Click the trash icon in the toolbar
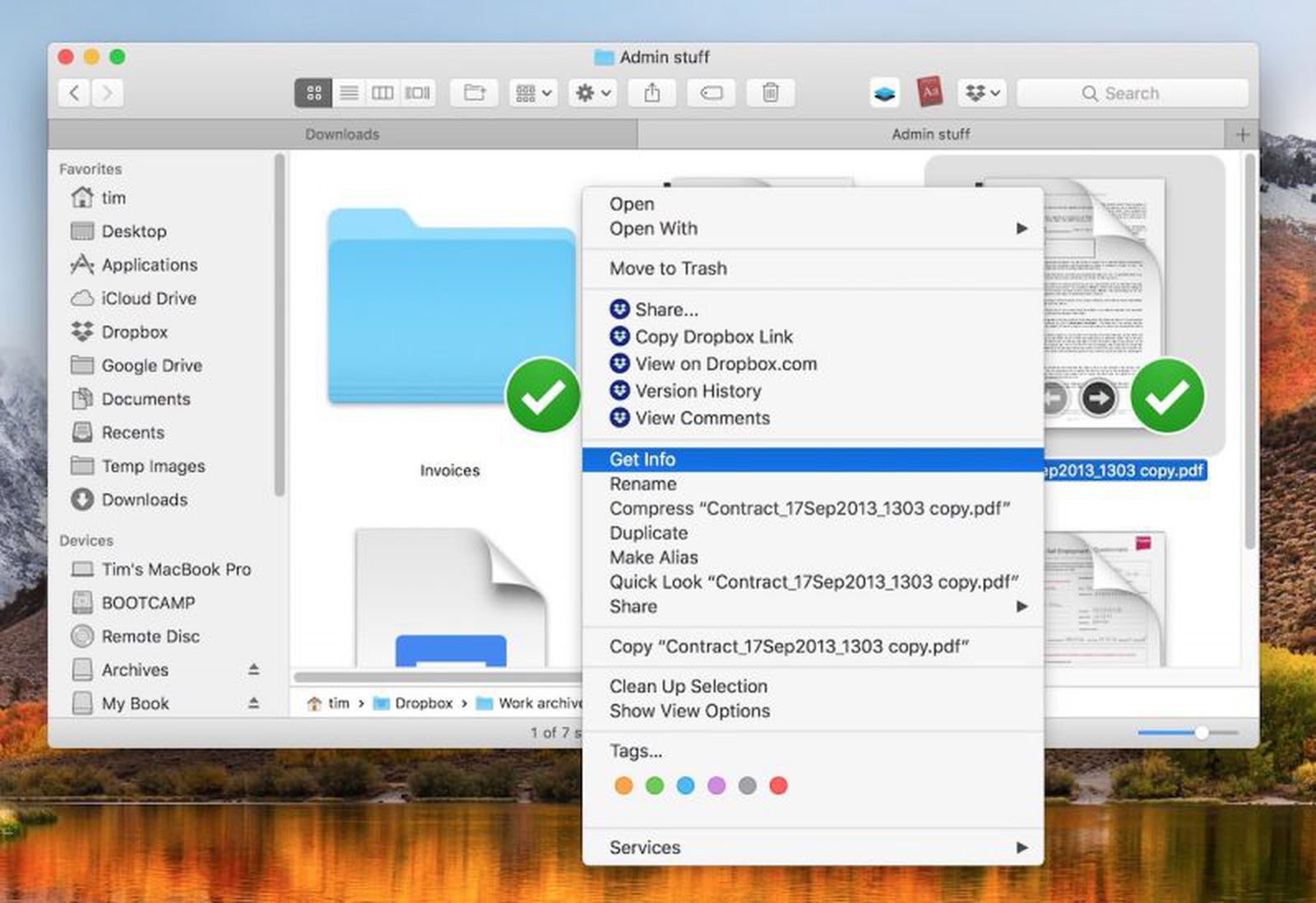This screenshot has width=1316, height=903. (770, 92)
